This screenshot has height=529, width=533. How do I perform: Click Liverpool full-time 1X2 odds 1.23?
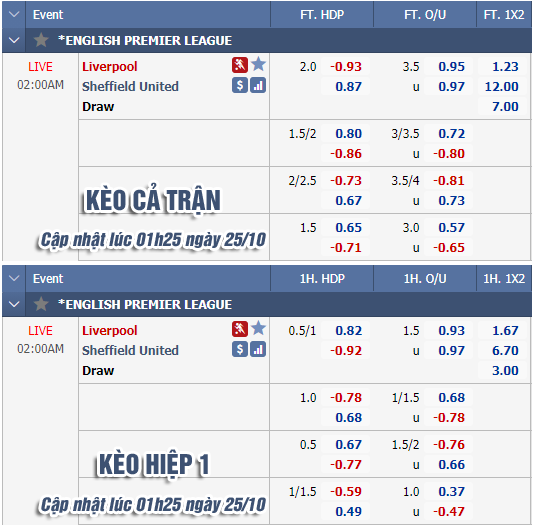pos(505,66)
